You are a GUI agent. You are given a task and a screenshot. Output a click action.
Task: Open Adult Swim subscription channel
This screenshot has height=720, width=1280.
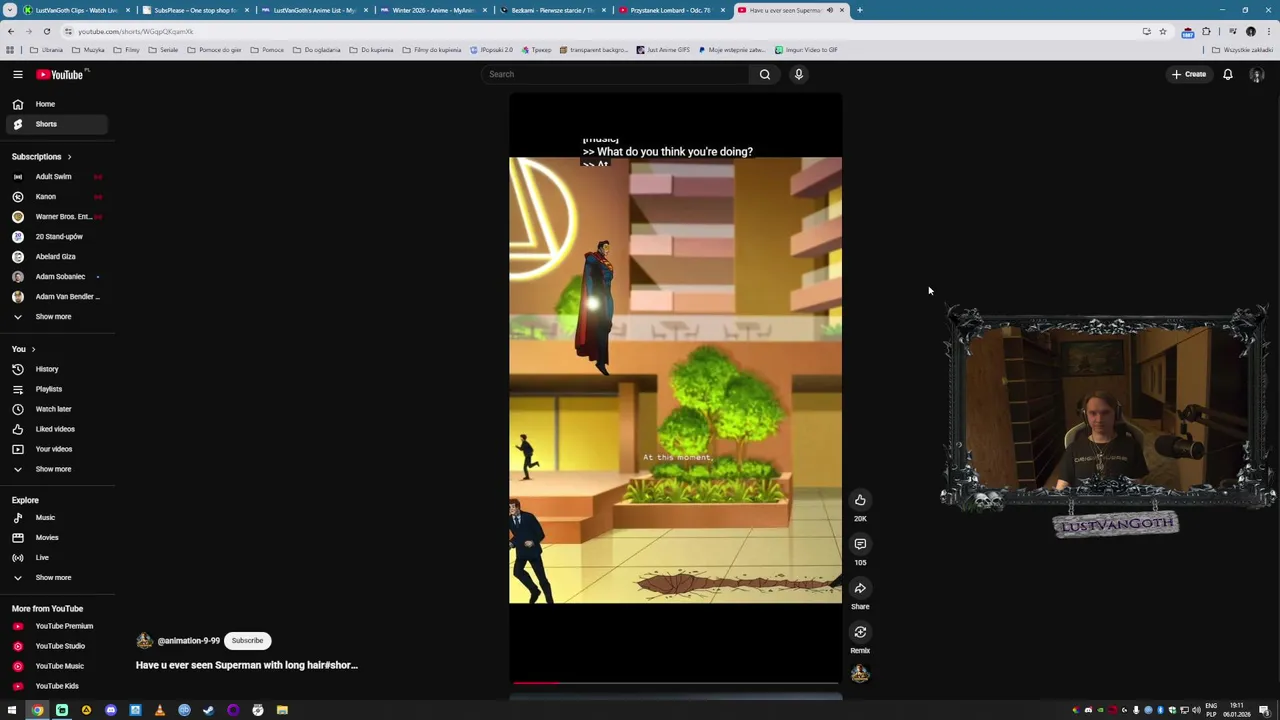tap(54, 177)
